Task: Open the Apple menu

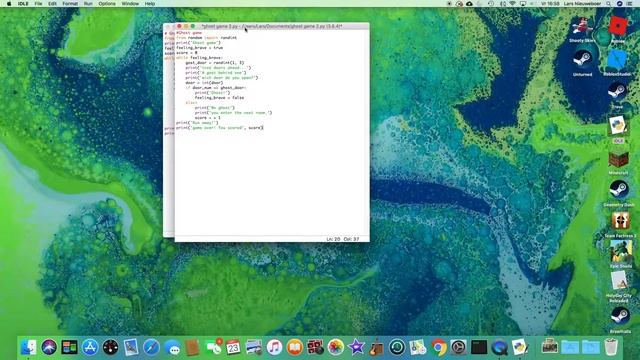Action: point(9,4)
